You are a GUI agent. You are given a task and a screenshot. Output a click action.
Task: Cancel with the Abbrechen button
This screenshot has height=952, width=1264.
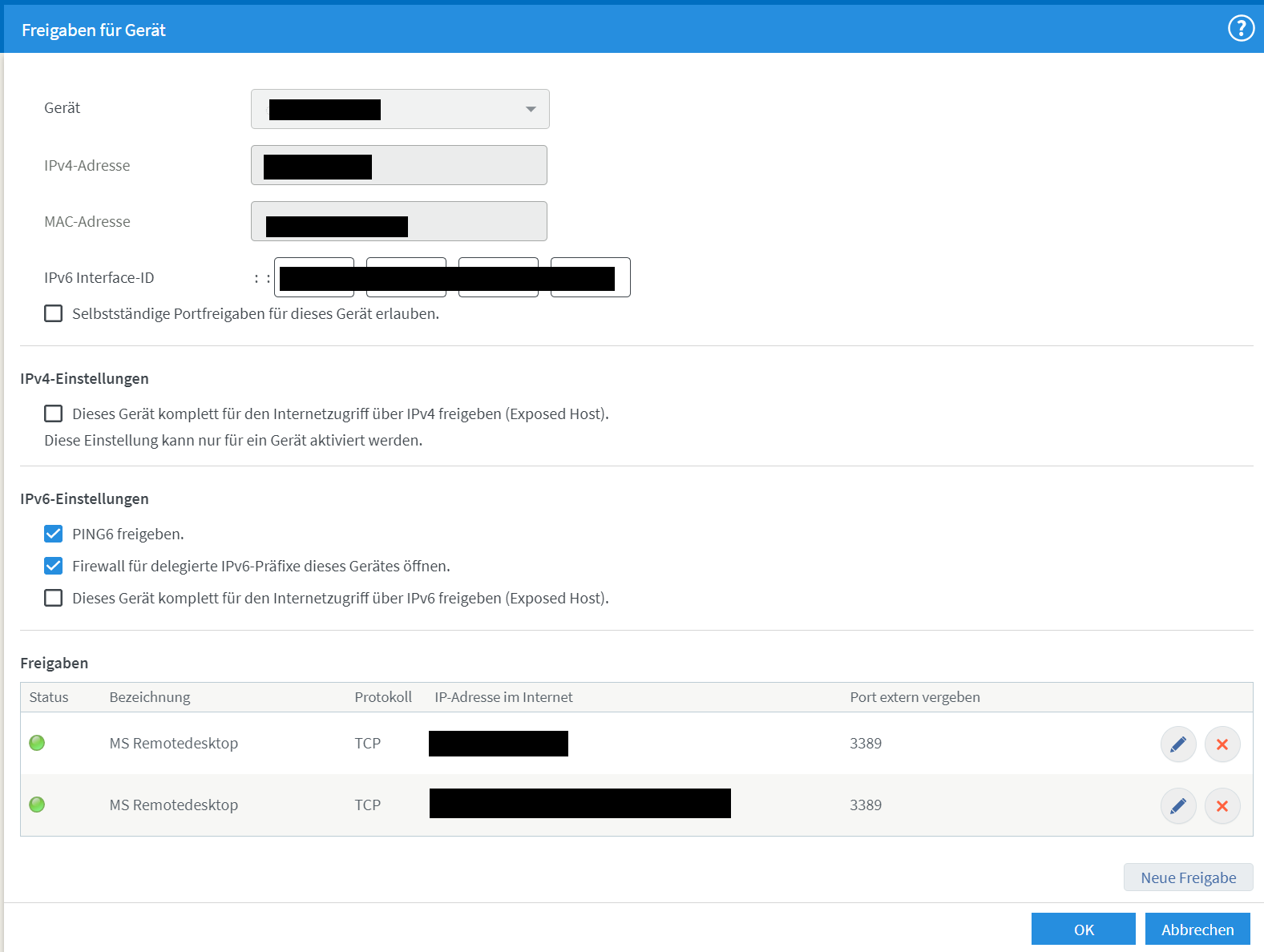1197,930
